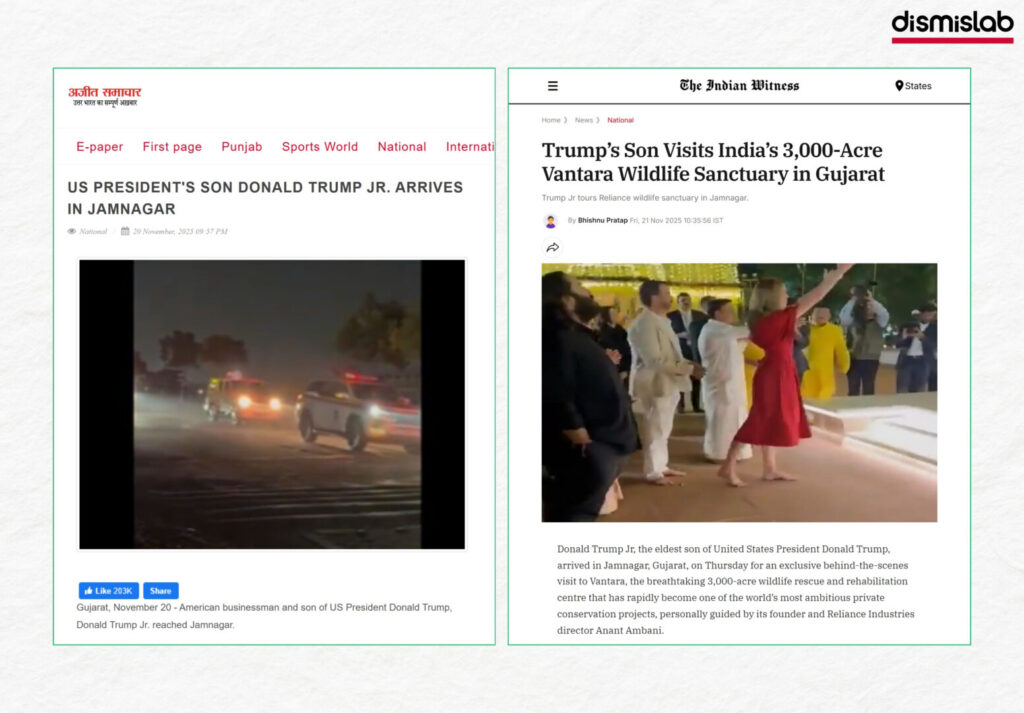Click The Indian Witness masthead logo

point(739,86)
